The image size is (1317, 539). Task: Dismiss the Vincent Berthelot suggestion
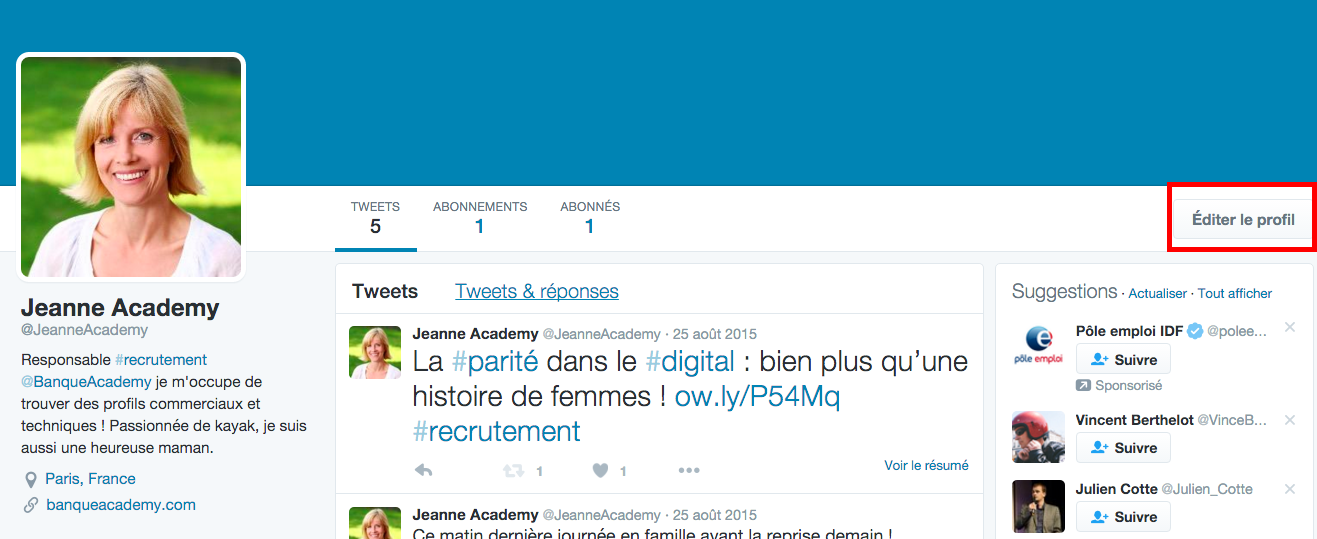tap(1290, 420)
